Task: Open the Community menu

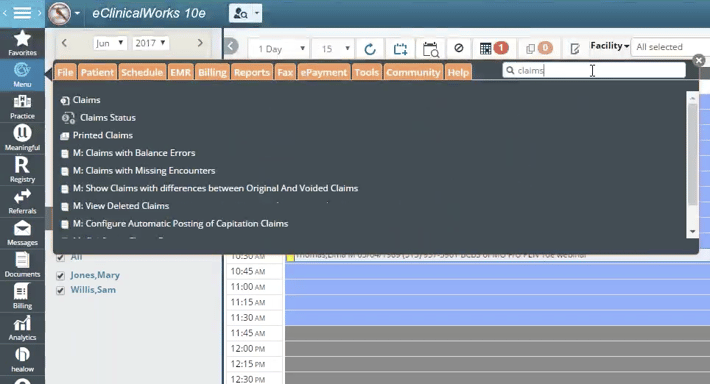Action: pyautogui.click(x=413, y=72)
